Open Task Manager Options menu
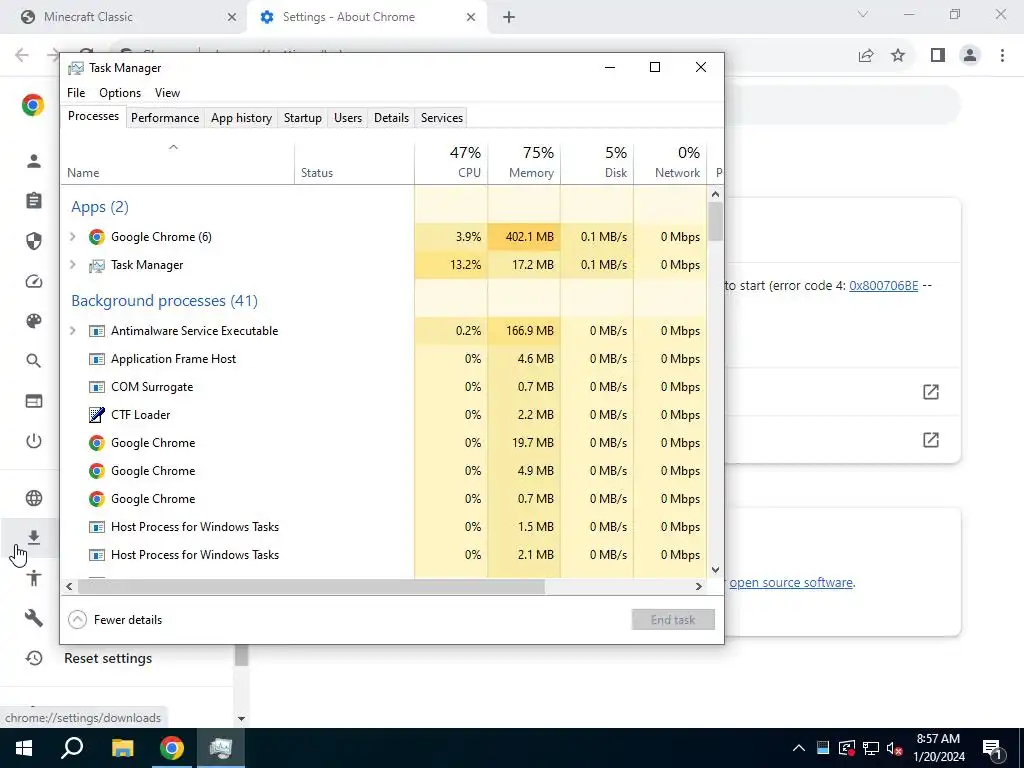This screenshot has height=768, width=1024. coord(120,93)
